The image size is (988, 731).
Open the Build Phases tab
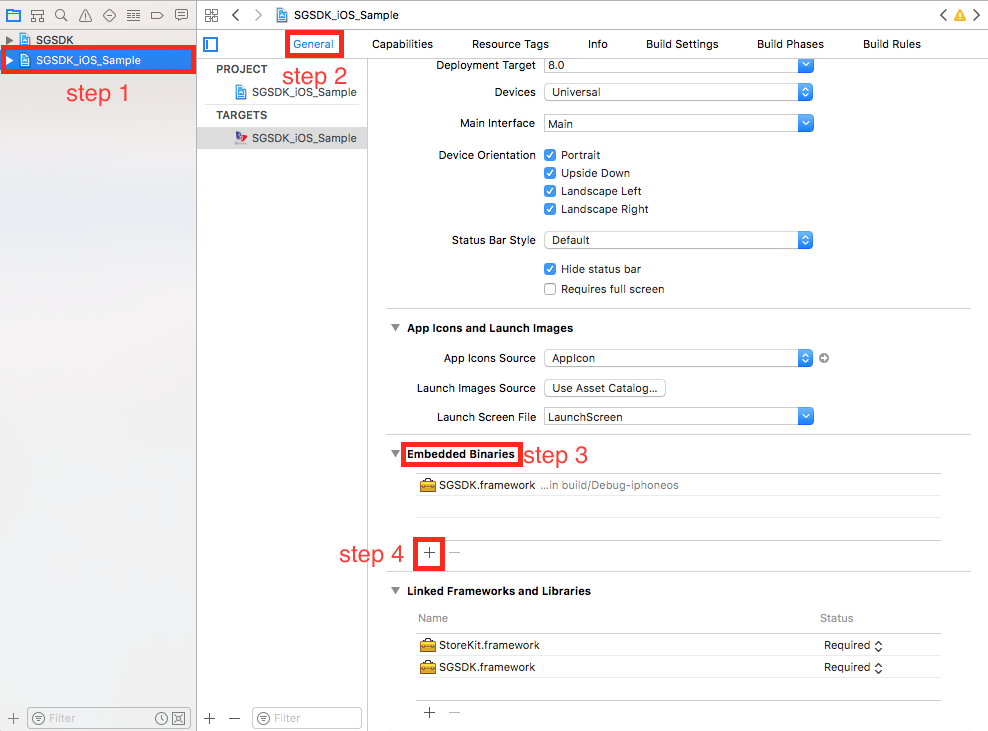point(790,44)
